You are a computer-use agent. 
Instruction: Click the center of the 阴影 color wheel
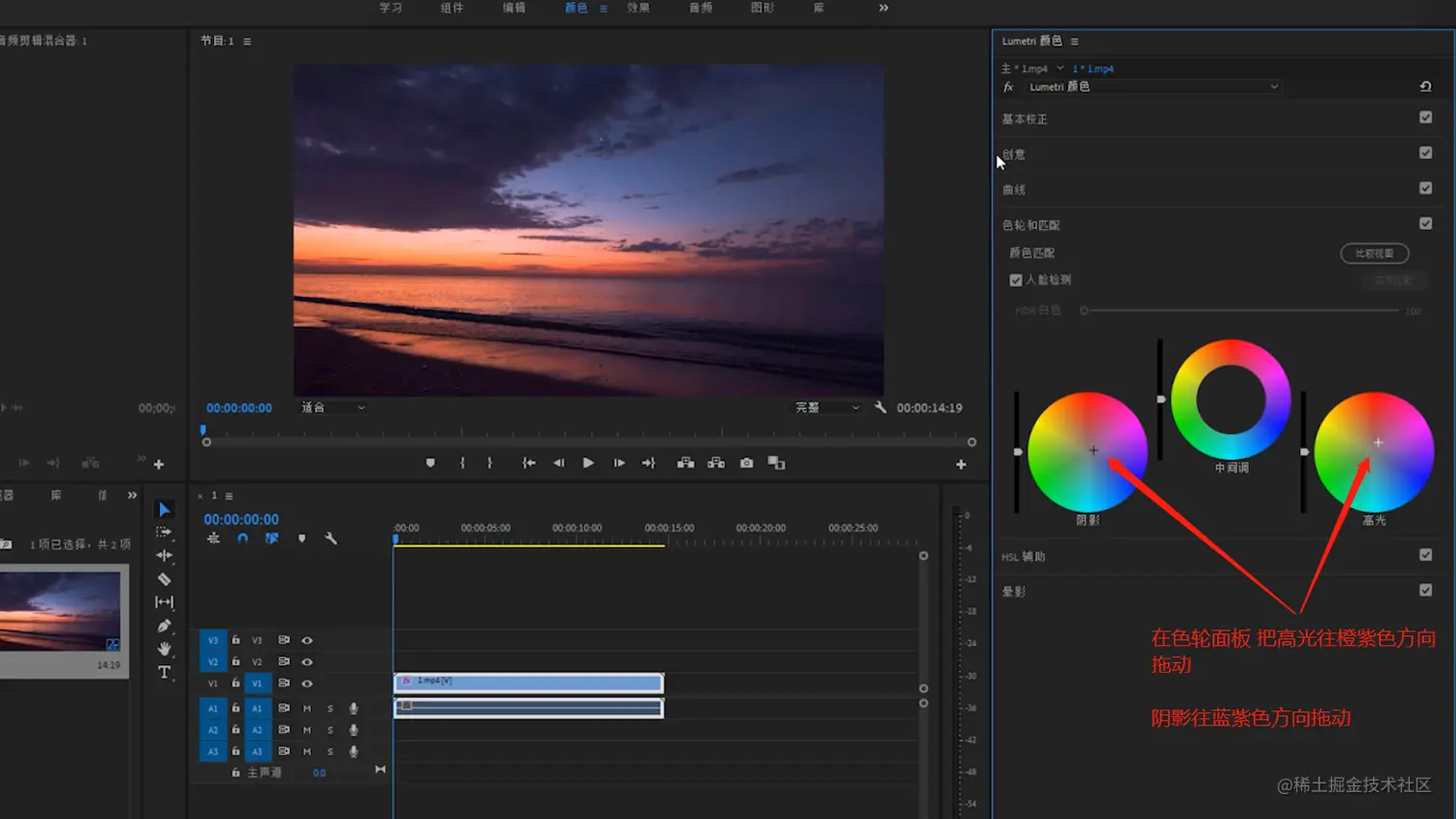[x=1093, y=450]
